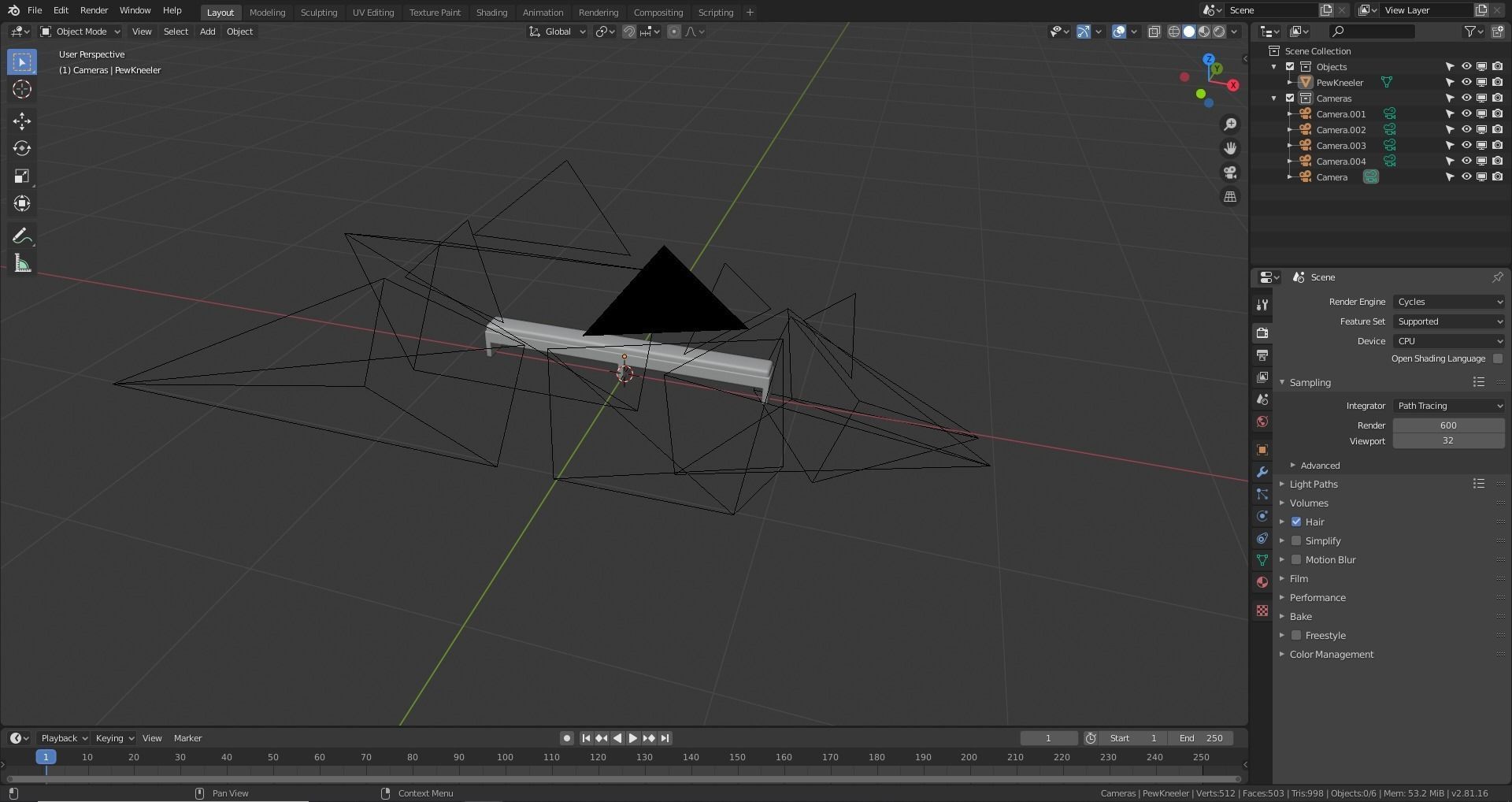Open the outliner filter funnel
This screenshot has height=802, width=1512.
tap(1473, 32)
